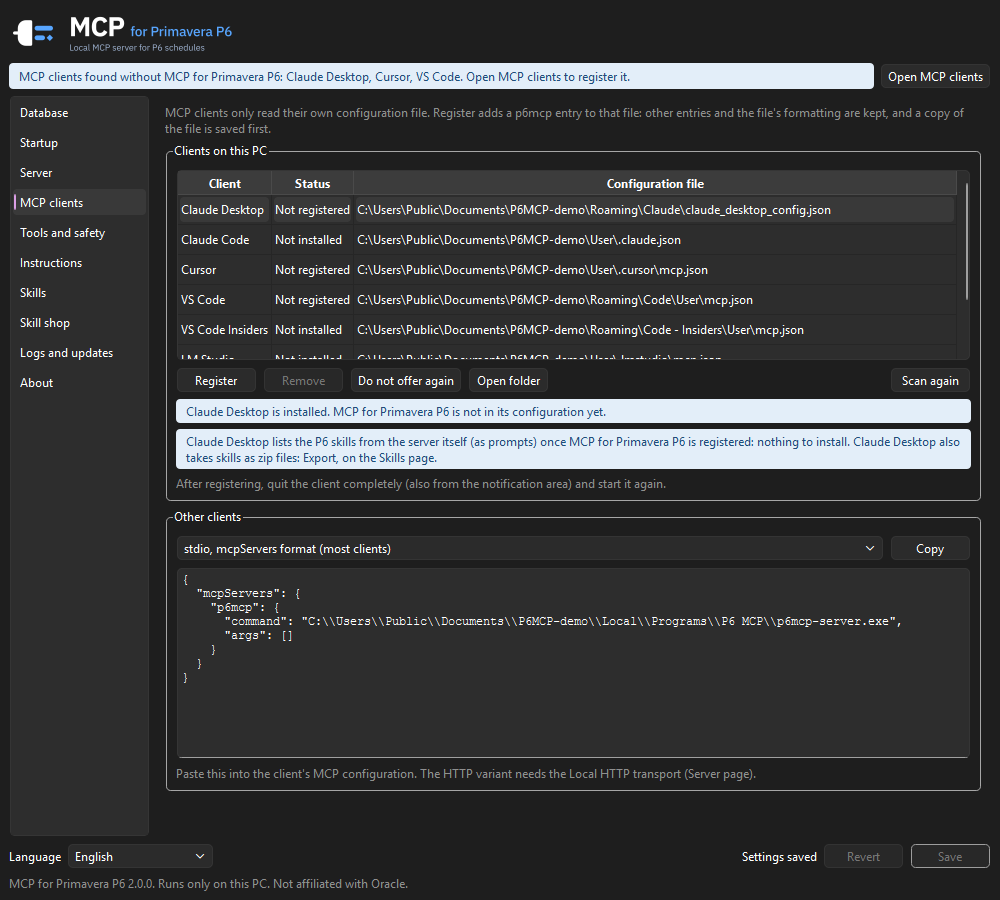The height and width of the screenshot is (900, 1000).
Task: Open the Language dropdown showing English
Action: tap(140, 857)
